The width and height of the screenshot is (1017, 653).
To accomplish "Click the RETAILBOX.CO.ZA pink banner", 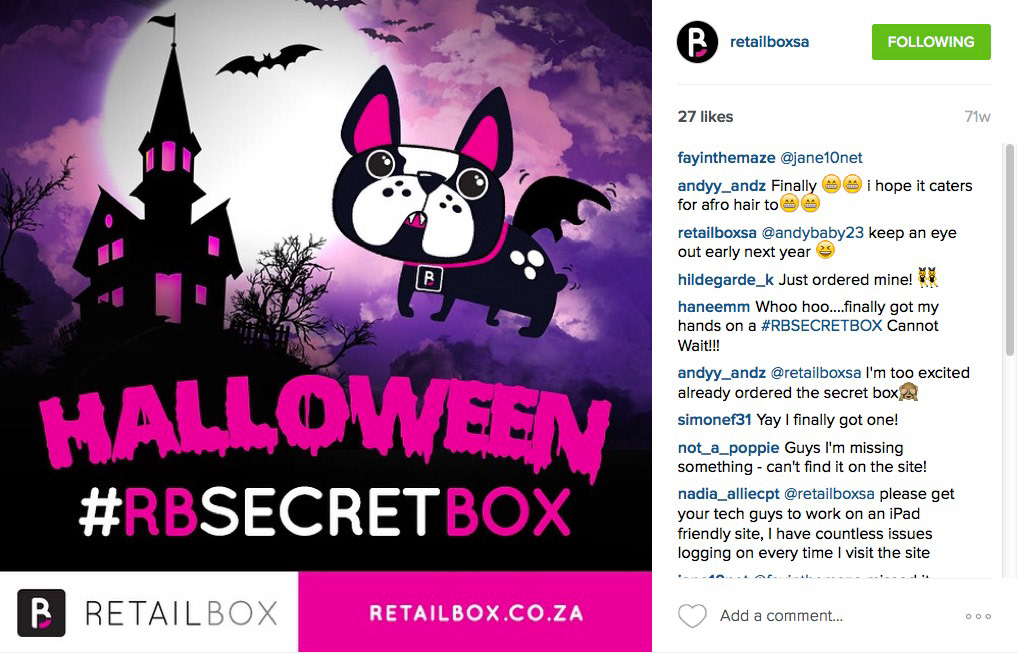I will tap(475, 612).
